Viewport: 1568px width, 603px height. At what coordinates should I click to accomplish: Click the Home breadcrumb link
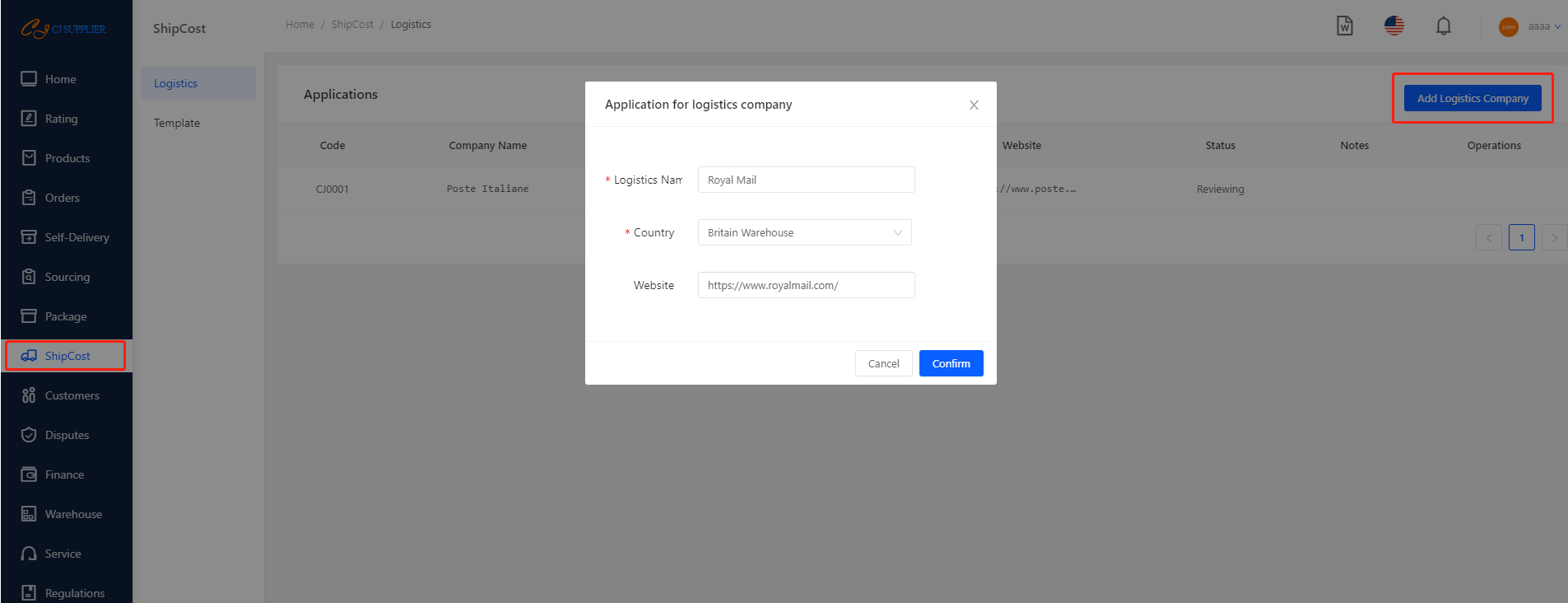pyautogui.click(x=300, y=25)
